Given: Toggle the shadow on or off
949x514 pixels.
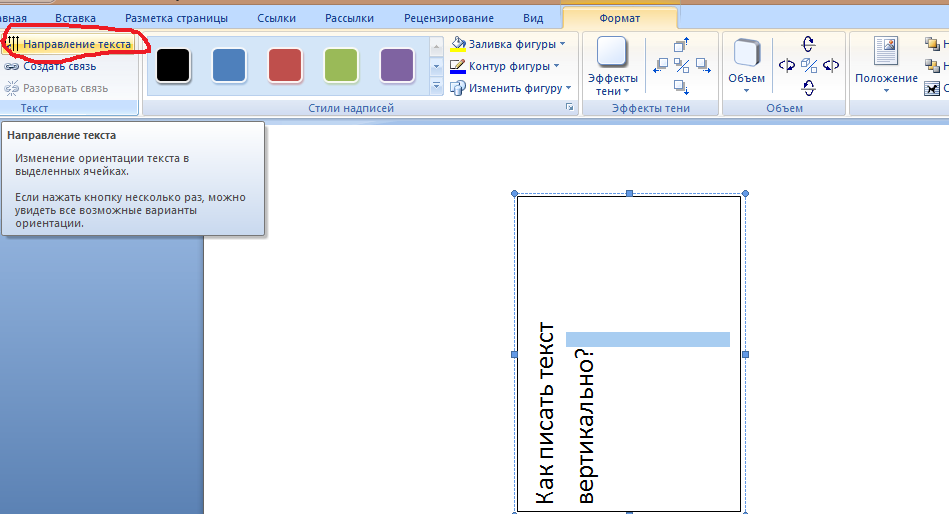Looking at the screenshot, I should pos(682,66).
